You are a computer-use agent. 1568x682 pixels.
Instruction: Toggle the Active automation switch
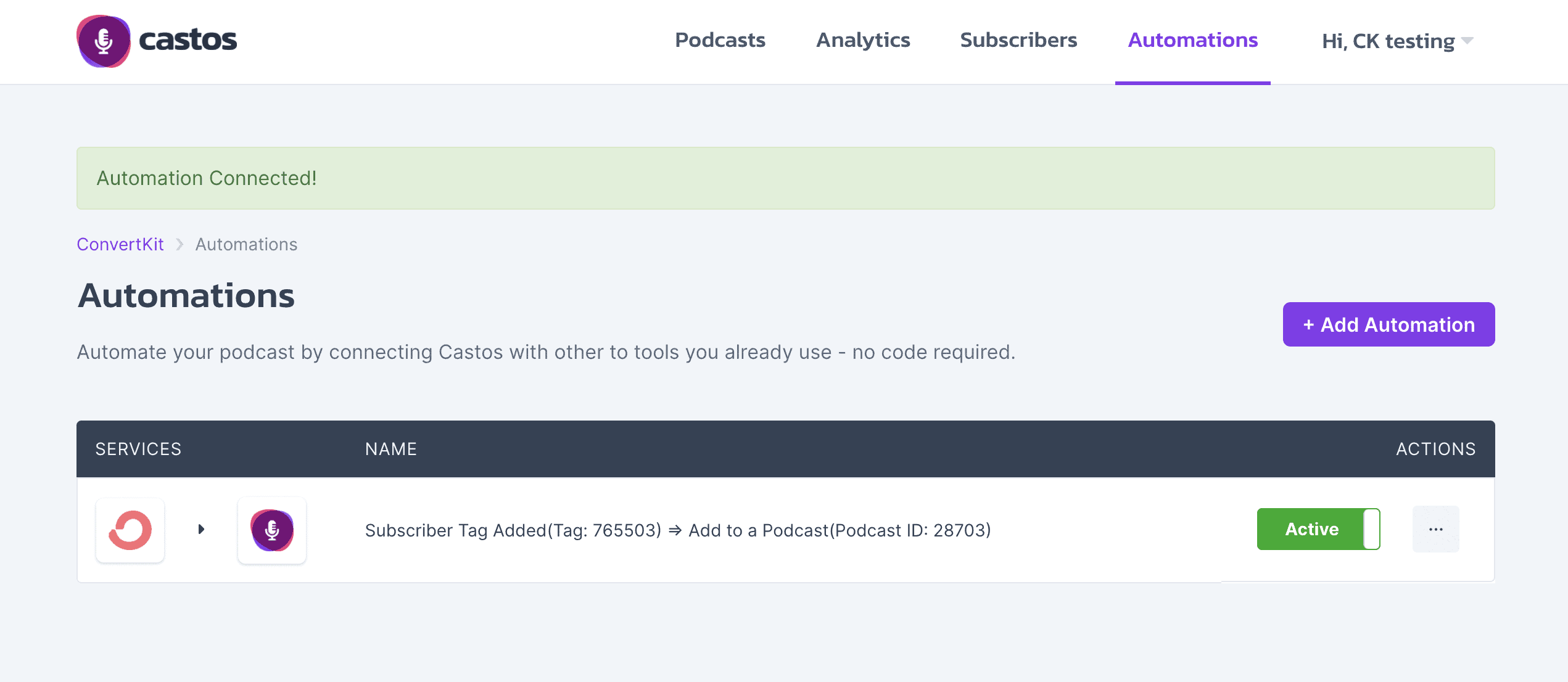point(1319,529)
